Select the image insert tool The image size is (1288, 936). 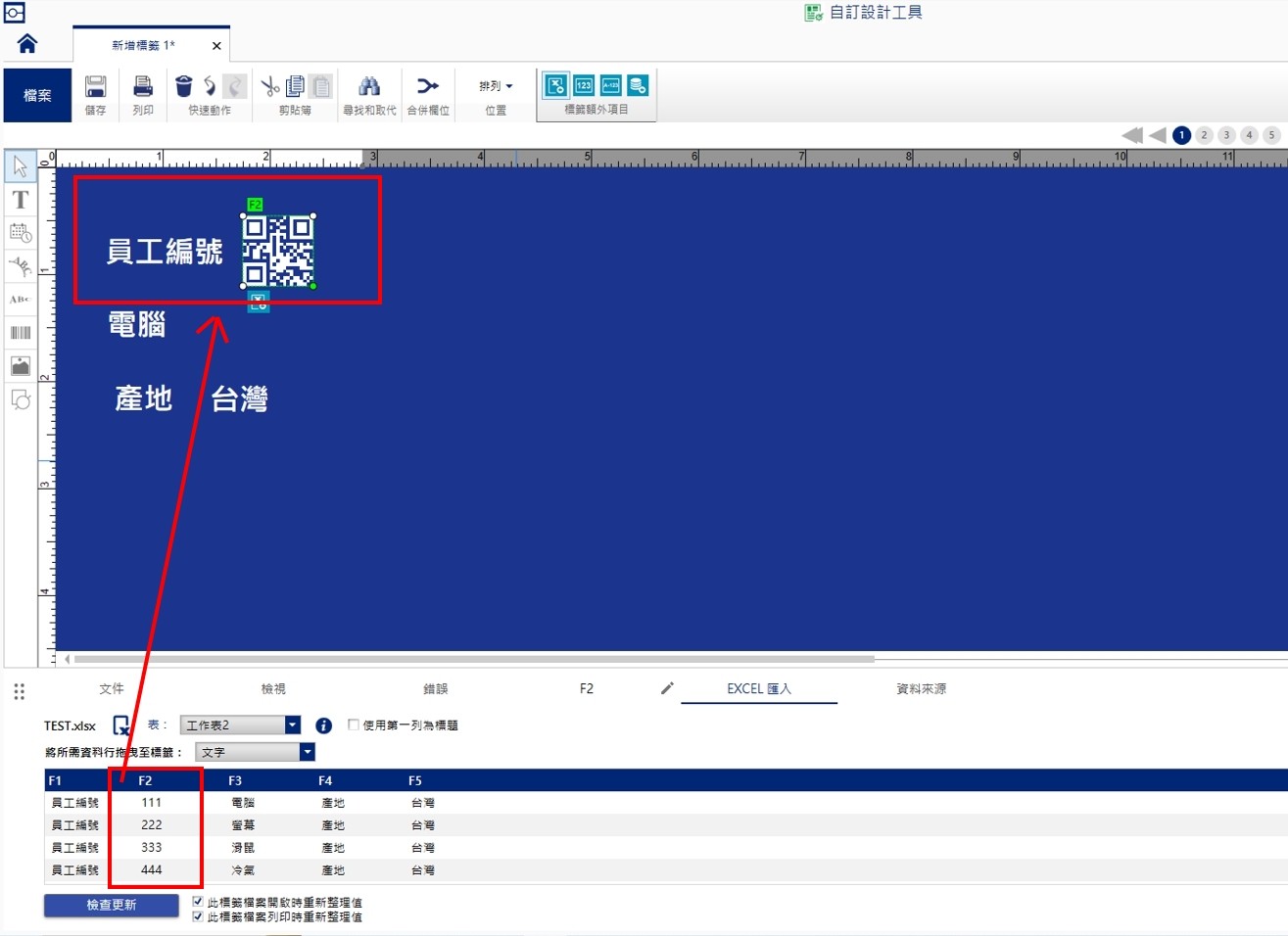click(x=21, y=366)
